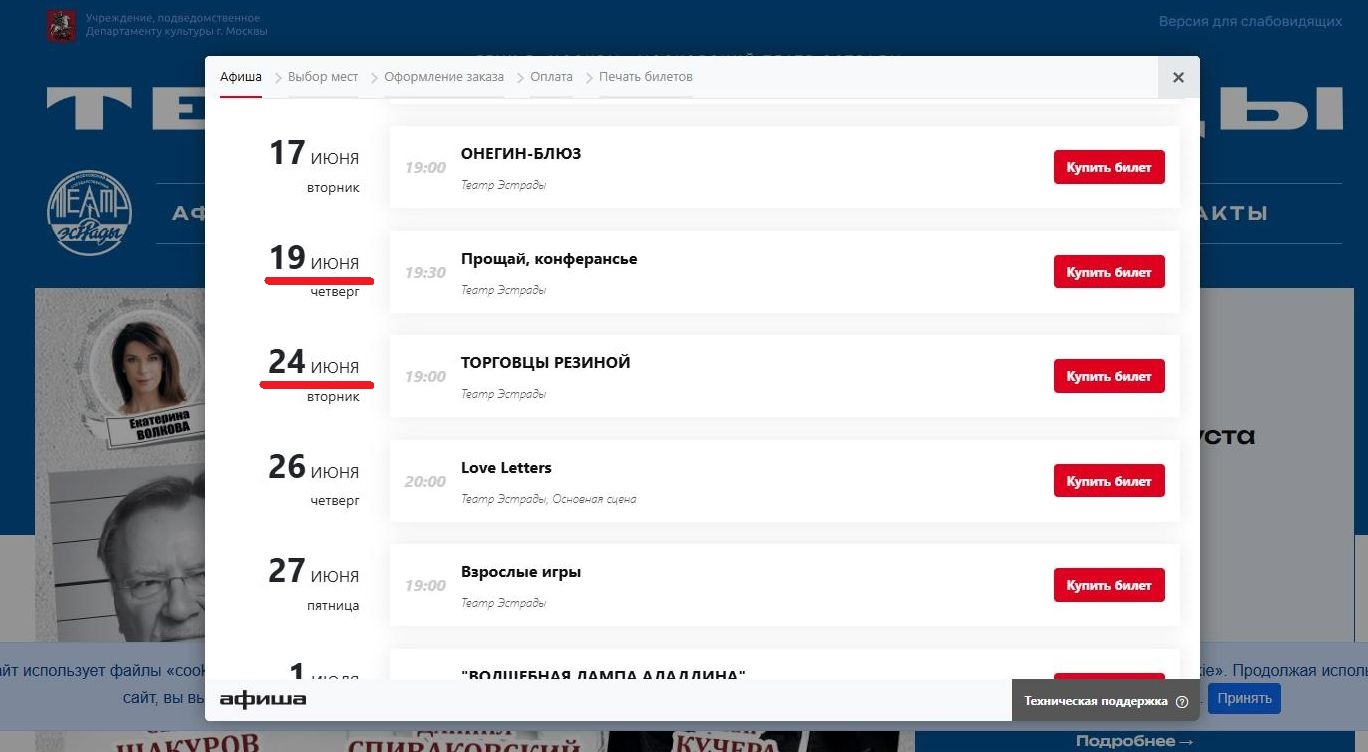Click the афиша logo in the widget footer
This screenshot has height=752, width=1368.
point(263,699)
